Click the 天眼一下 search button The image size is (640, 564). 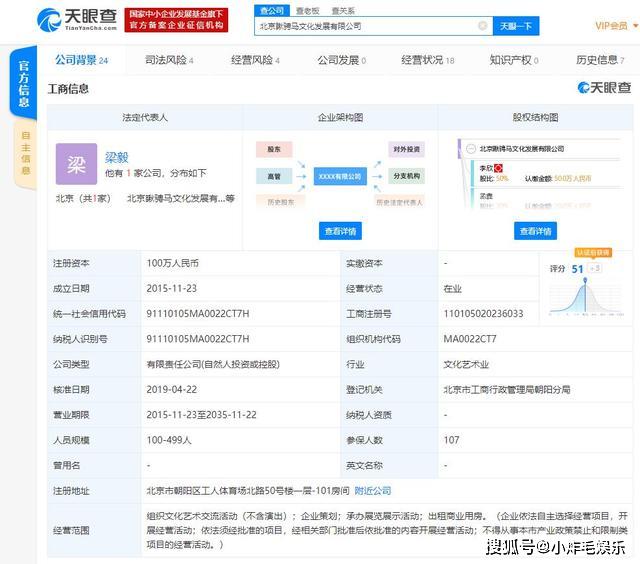(x=516, y=26)
